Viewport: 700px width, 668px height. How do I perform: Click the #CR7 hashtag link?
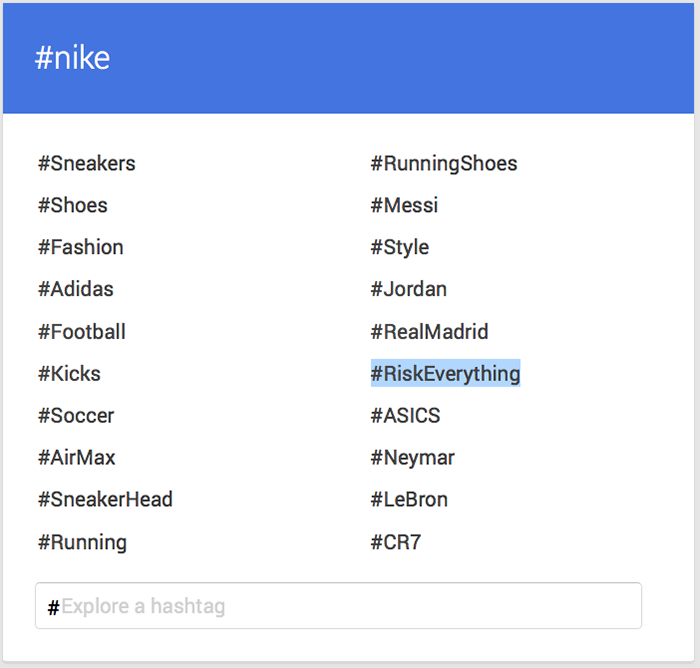coord(396,543)
